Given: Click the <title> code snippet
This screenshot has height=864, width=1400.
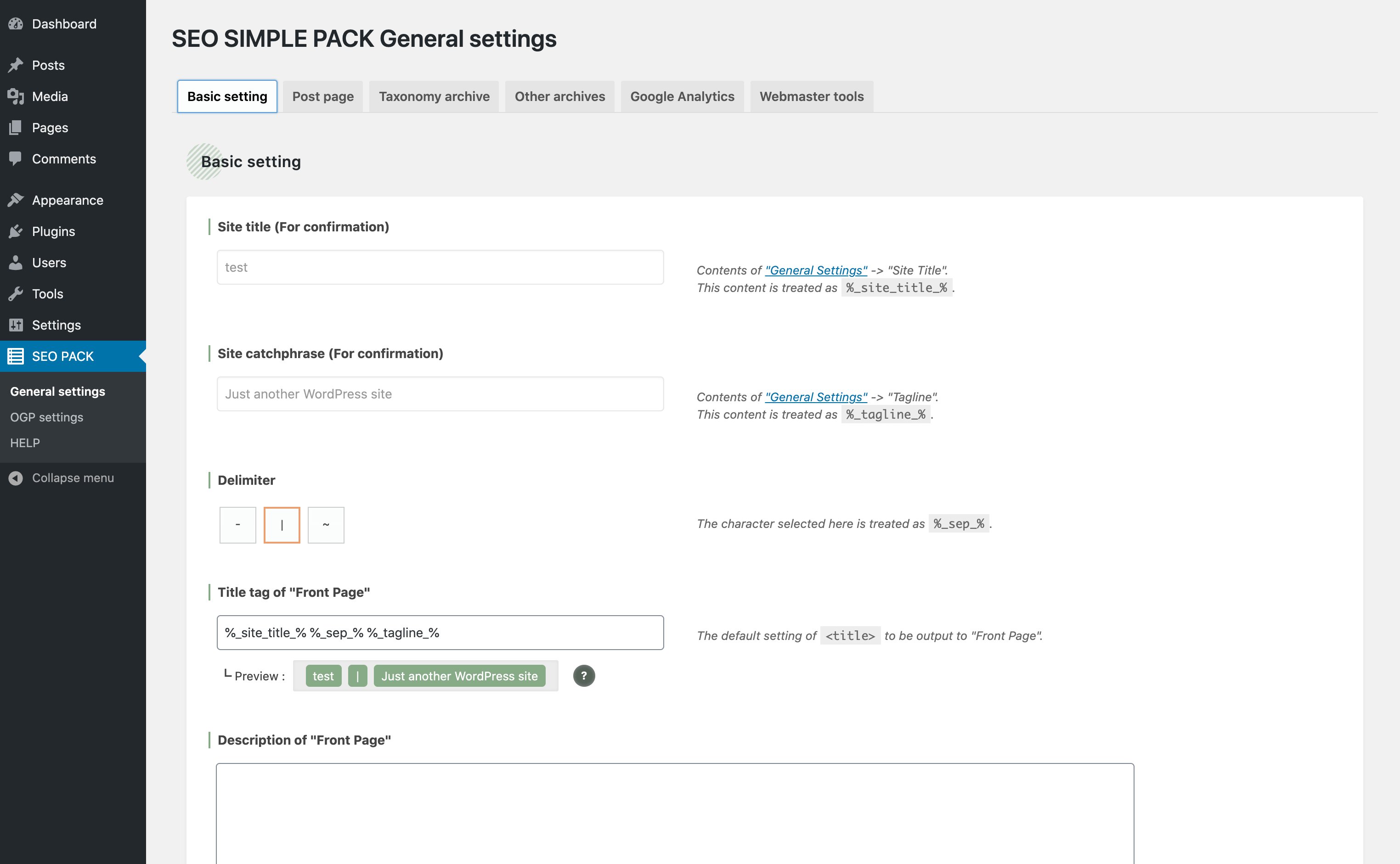Looking at the screenshot, I should point(850,635).
